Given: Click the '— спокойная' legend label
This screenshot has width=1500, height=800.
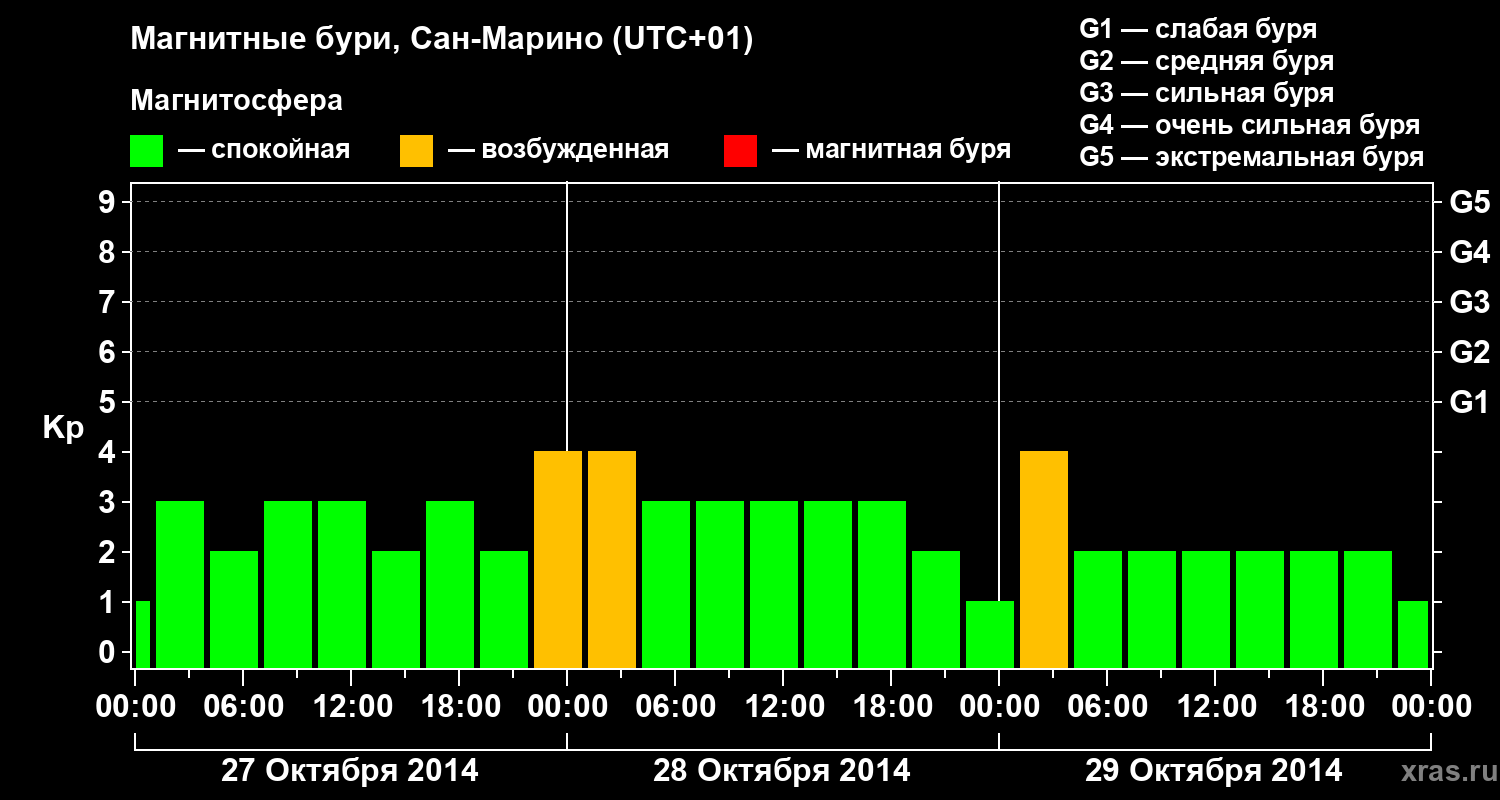Looking at the screenshot, I should click(264, 150).
